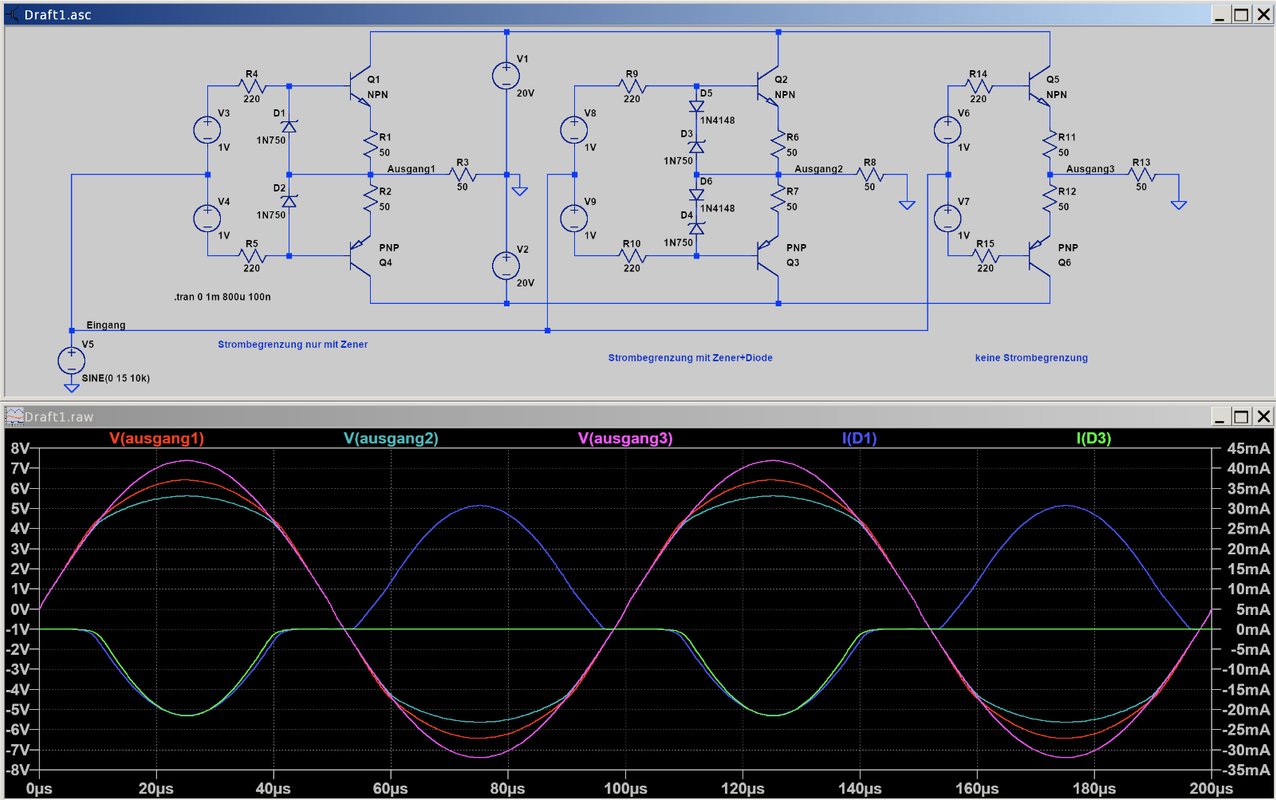Select the Q3 PNP transistor symbol

(767, 256)
